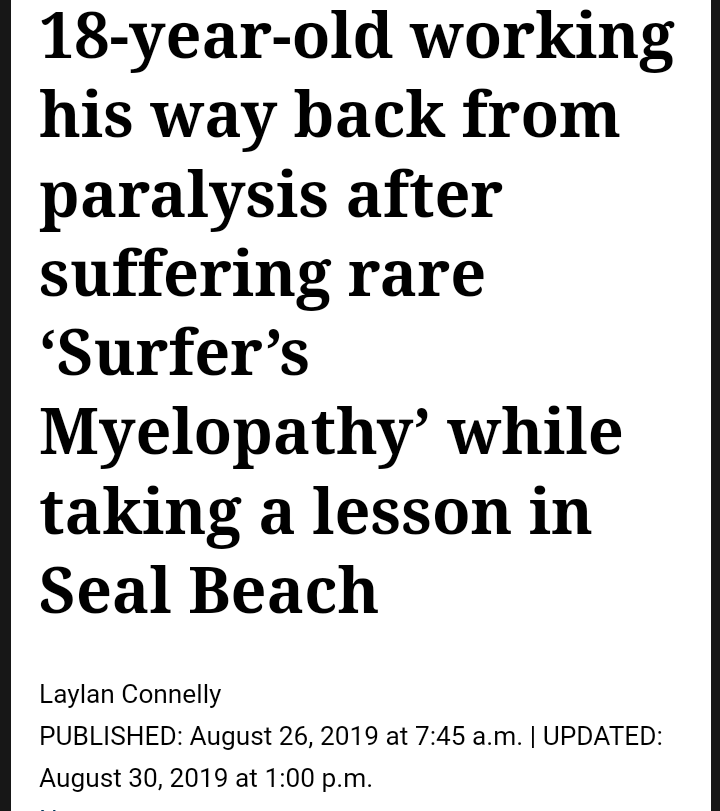Click the separator bar between PUBLISHED and UPDATED
This screenshot has width=720, height=811.
pos(532,736)
